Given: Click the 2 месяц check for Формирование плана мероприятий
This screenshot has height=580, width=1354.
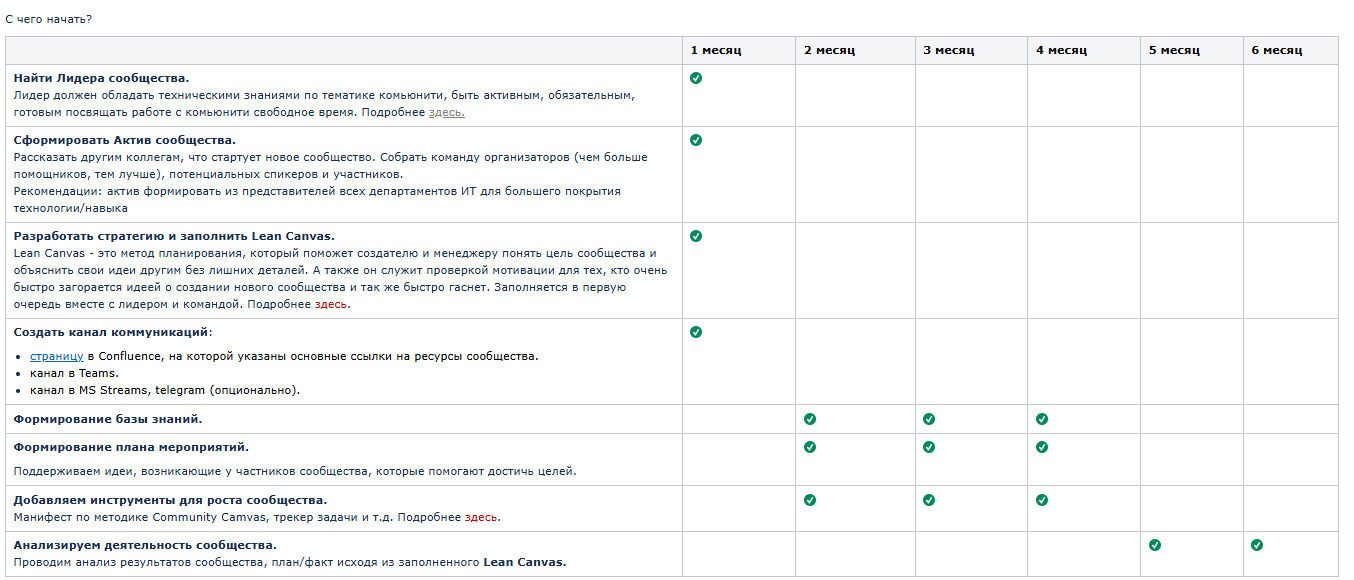Looking at the screenshot, I should pos(810,447).
